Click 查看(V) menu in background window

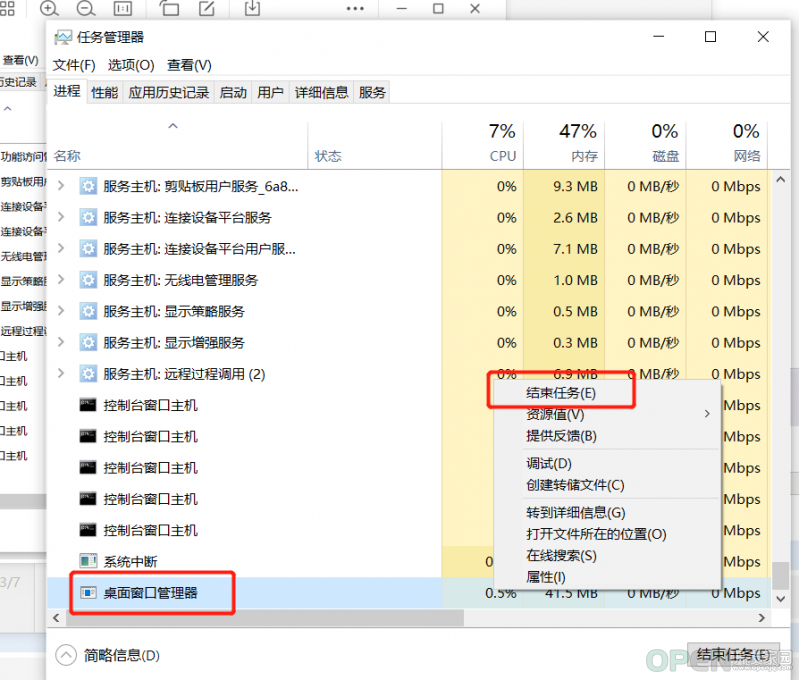tap(20, 60)
